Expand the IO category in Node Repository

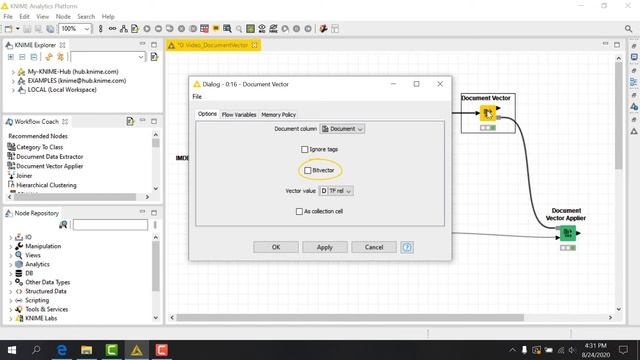click(x=10, y=237)
